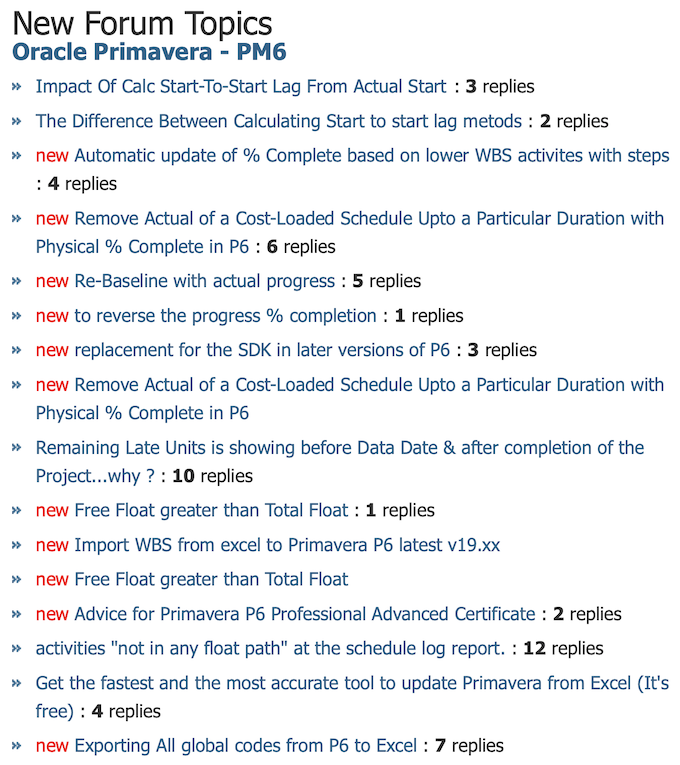This screenshot has height=765, width=680.
Task: Open Difference Between Calculating Start to start lag topic
Action: pos(279,121)
